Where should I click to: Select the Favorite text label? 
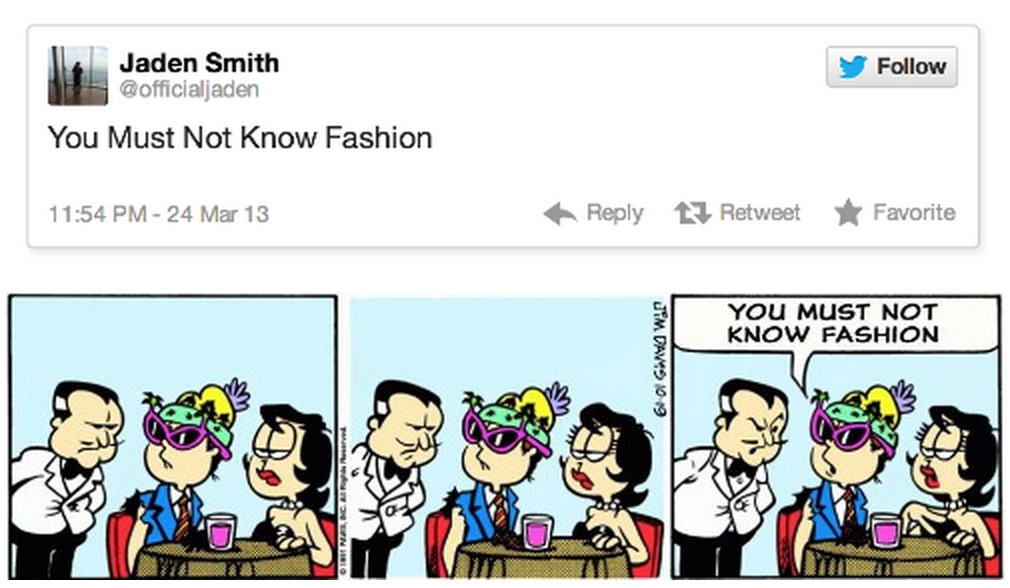[914, 213]
